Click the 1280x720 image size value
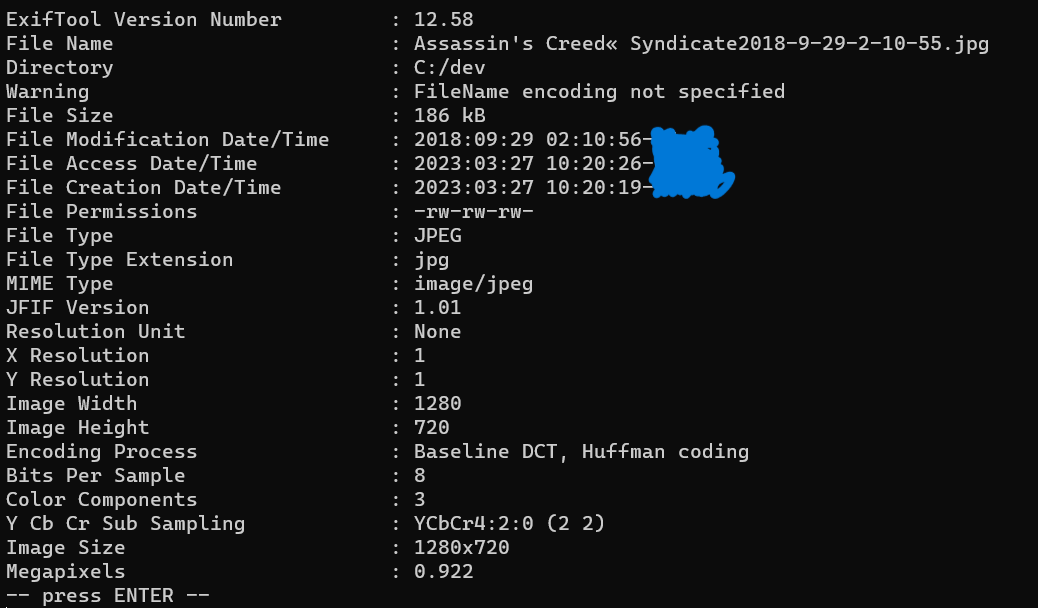 [x=462, y=548]
